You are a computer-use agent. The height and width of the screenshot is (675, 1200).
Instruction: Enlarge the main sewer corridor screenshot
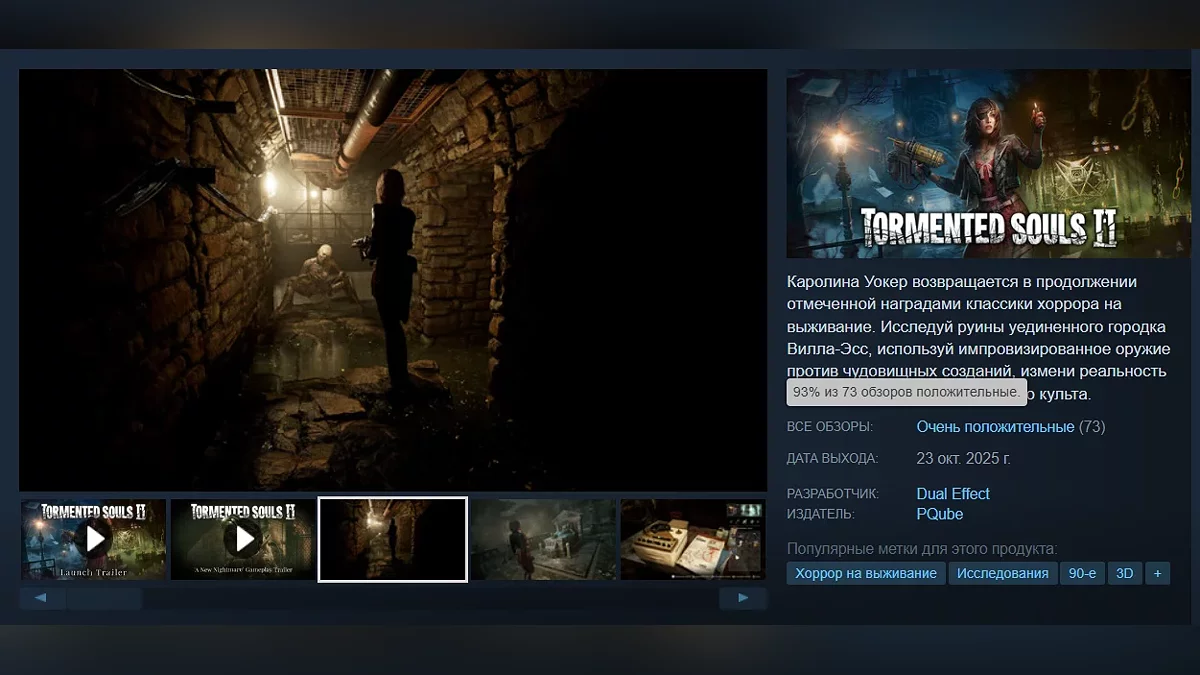pyautogui.click(x=392, y=280)
